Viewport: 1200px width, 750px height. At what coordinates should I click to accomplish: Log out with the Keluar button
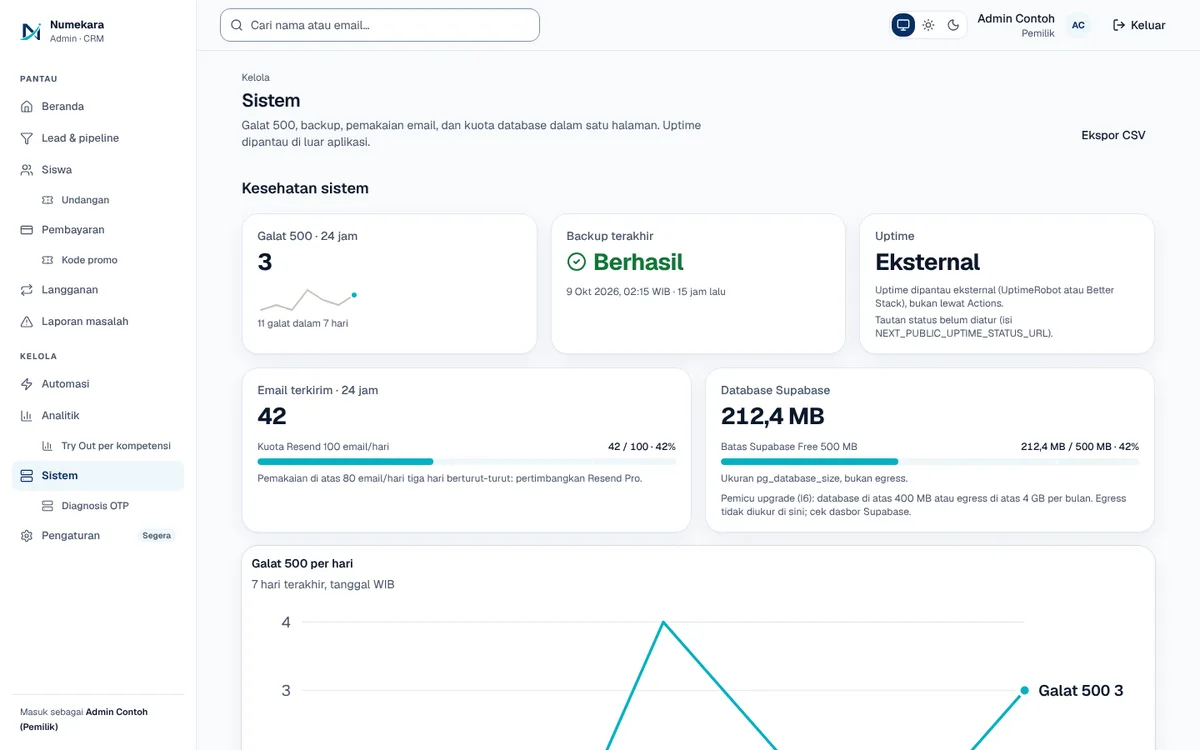1139,25
